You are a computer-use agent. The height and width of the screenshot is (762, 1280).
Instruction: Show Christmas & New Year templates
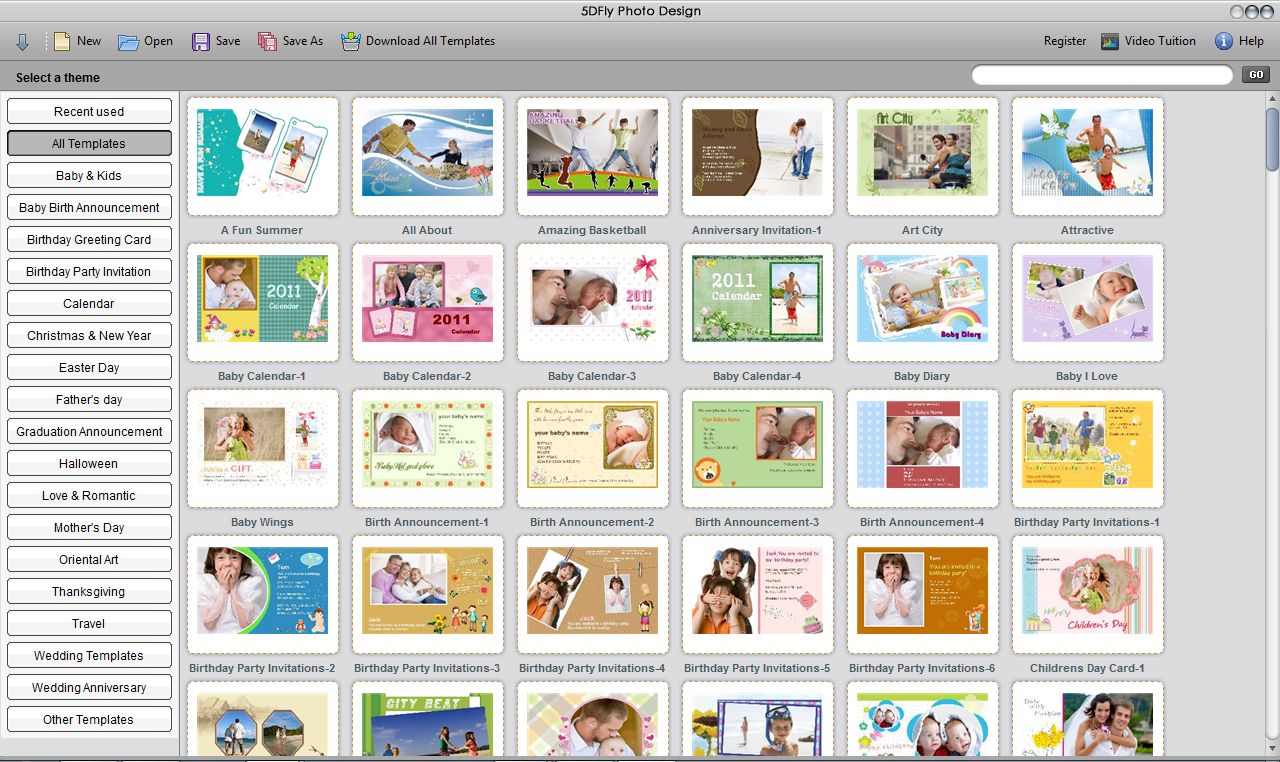(x=89, y=336)
